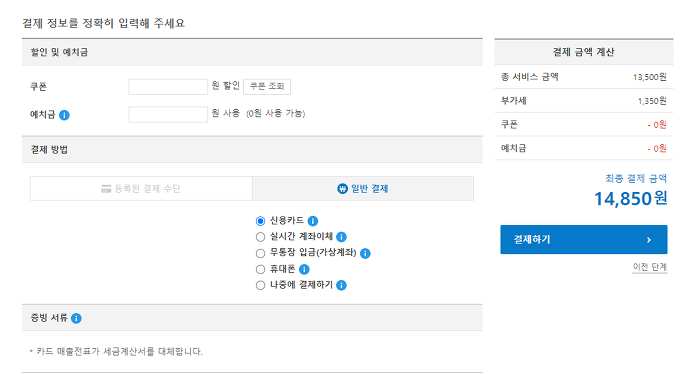Click the blue 결제하기 button

(x=583, y=240)
